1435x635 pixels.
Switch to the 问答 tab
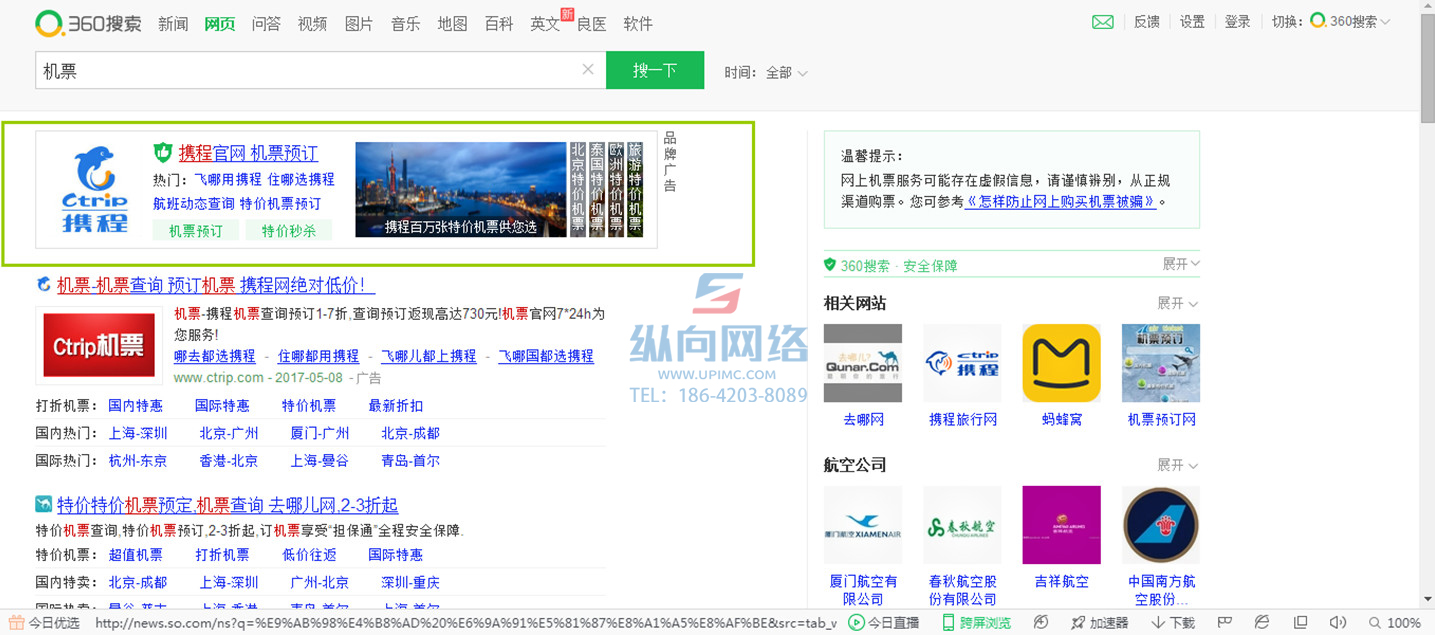coord(266,24)
